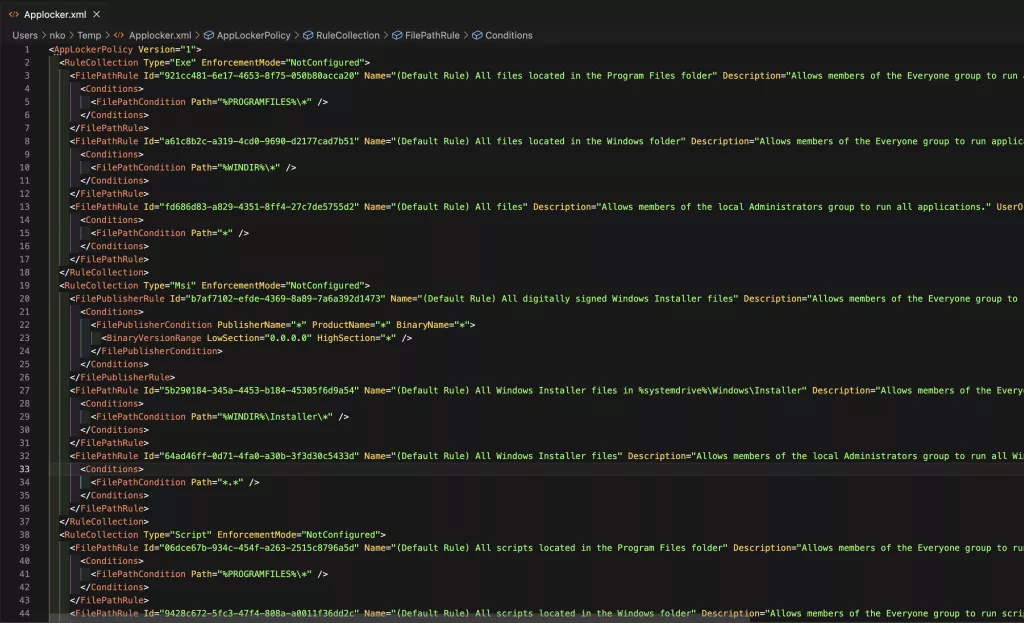Select the Applocker.xml tab title
Viewport: 1024px width, 623px height.
pyautogui.click(x=55, y=14)
